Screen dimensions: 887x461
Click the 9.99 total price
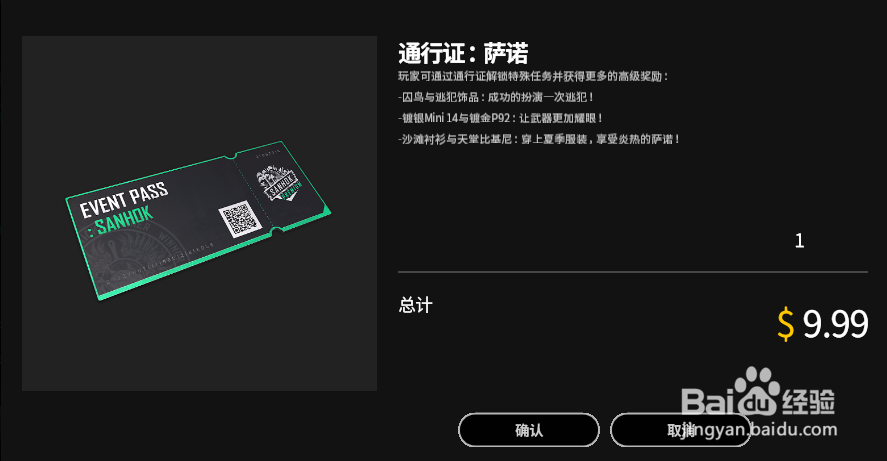pyautogui.click(x=835, y=324)
